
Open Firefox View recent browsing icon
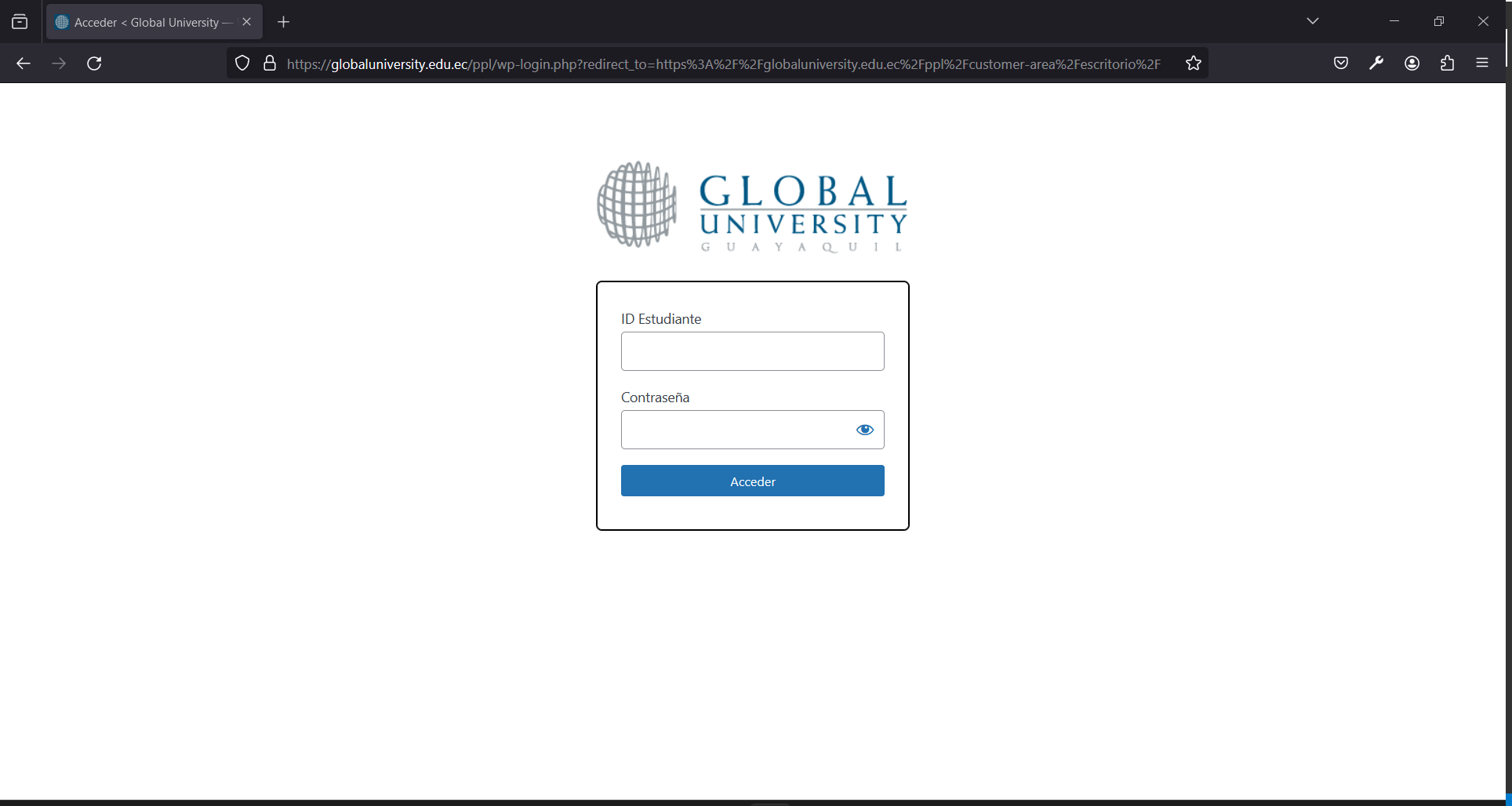coord(20,22)
